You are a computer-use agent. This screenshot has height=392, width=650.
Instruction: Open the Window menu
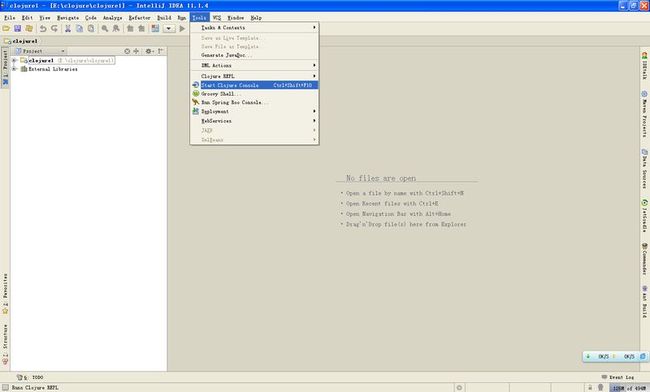[235, 18]
